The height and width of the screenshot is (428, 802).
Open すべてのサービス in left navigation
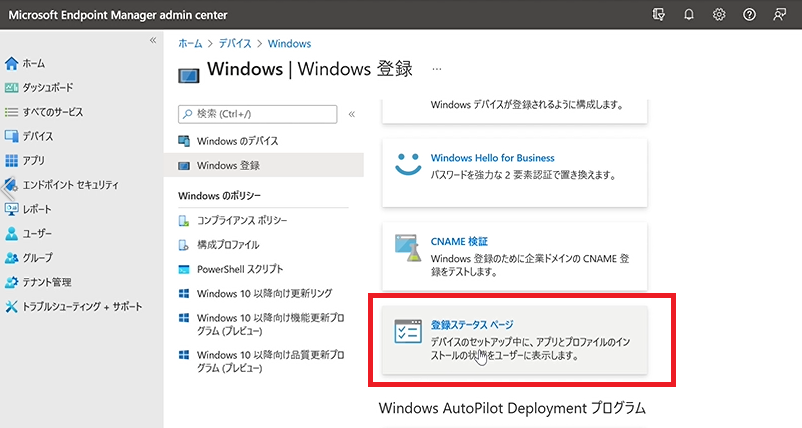tap(53, 112)
